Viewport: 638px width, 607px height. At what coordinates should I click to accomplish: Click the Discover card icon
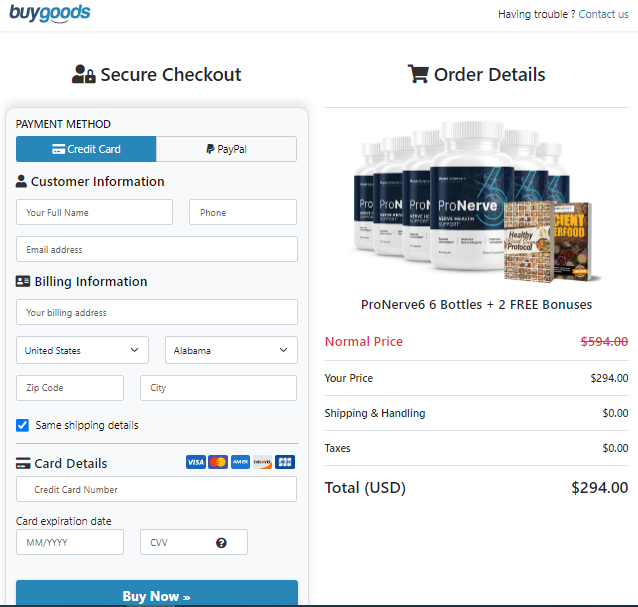[x=262, y=462]
